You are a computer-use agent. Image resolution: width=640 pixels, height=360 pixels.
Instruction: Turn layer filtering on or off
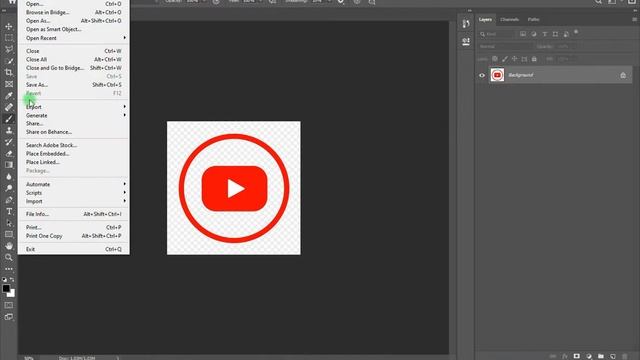[x=576, y=32]
